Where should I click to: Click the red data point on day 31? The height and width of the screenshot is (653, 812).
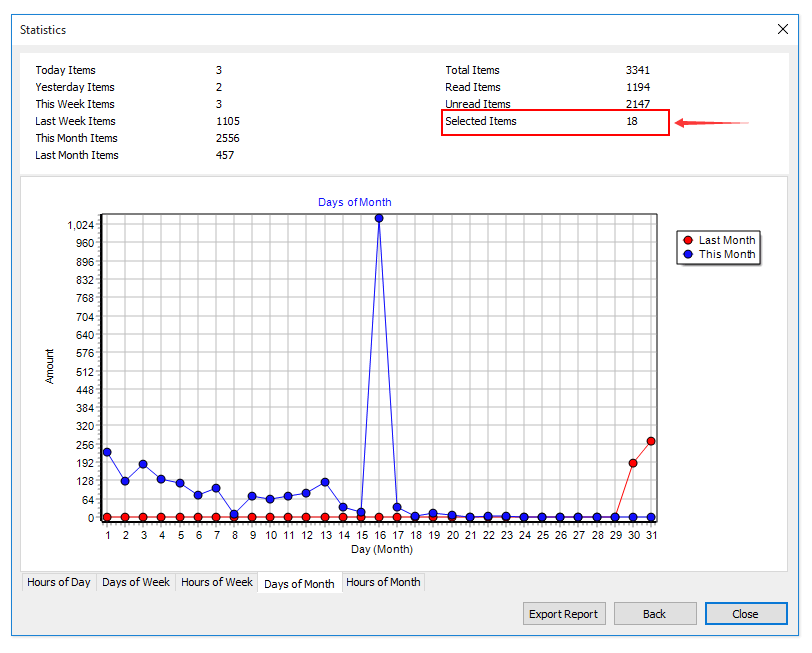click(x=651, y=441)
